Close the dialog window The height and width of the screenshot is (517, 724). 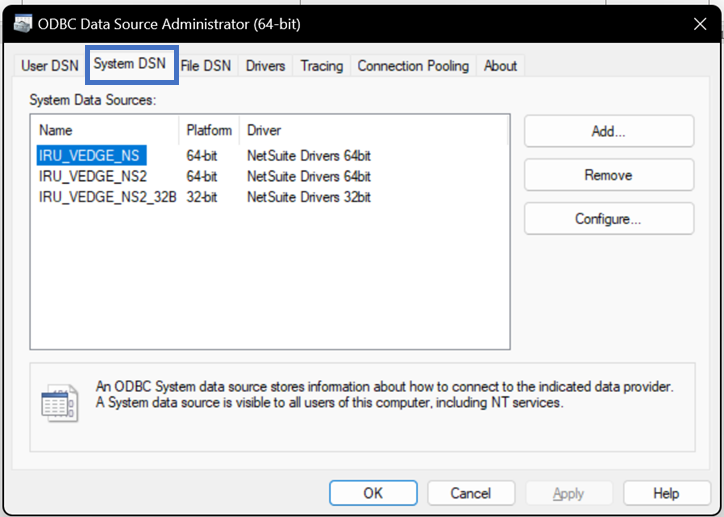[x=700, y=24]
